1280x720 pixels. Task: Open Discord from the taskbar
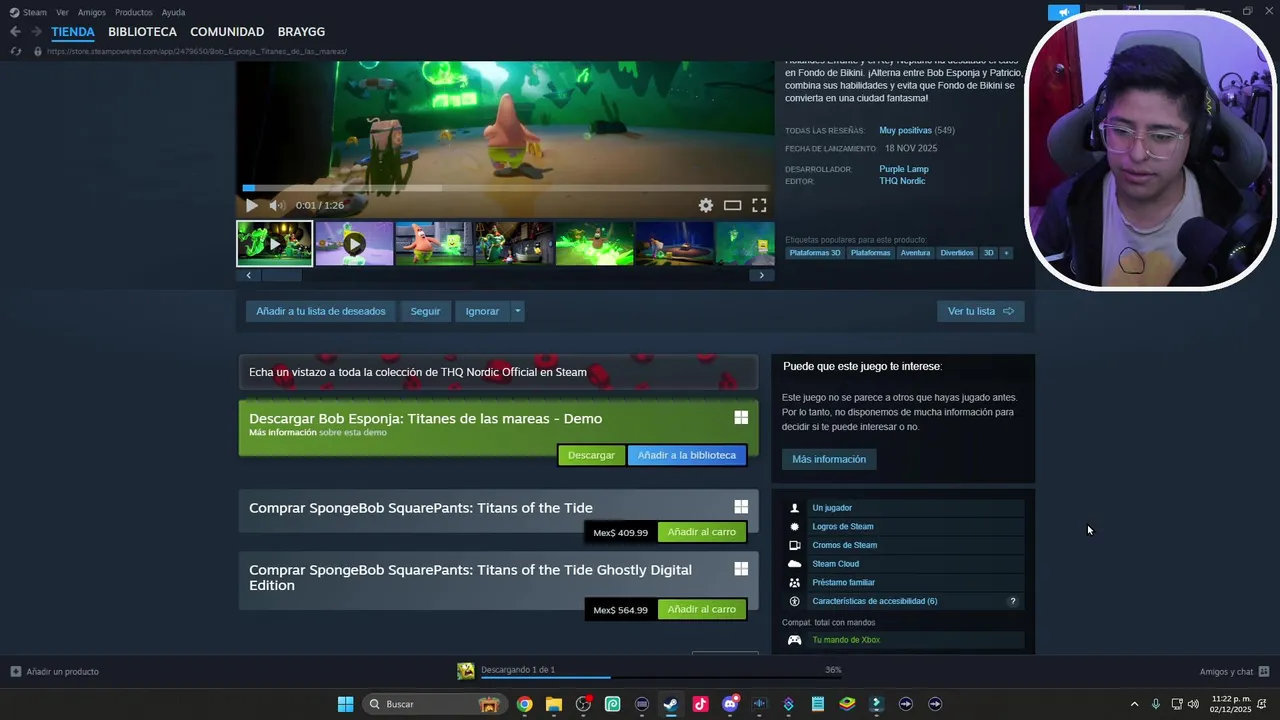click(x=730, y=704)
